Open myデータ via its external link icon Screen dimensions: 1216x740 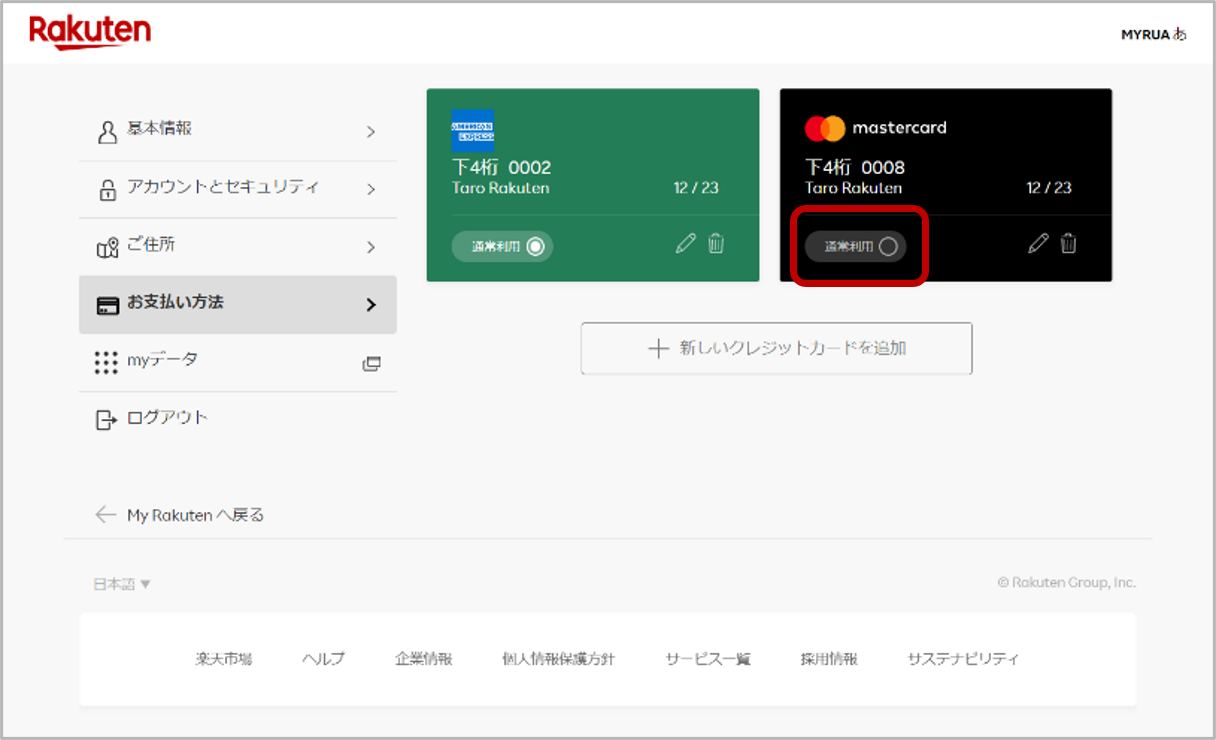pyautogui.click(x=372, y=363)
